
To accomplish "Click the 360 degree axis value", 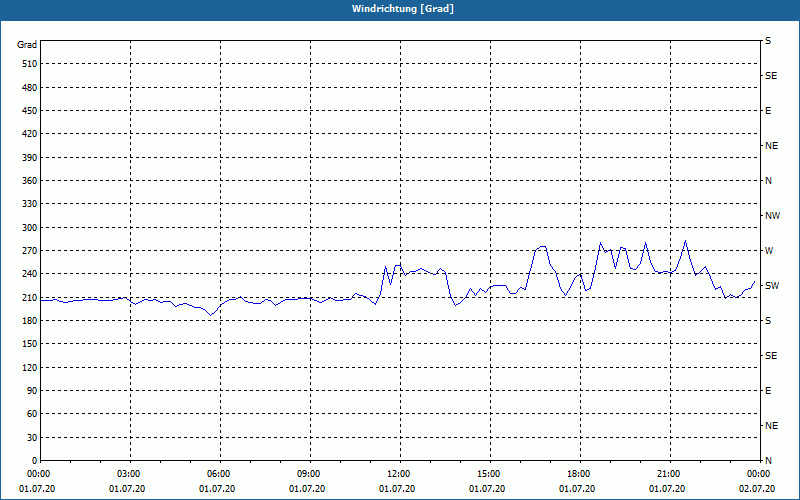I will tap(29, 181).
